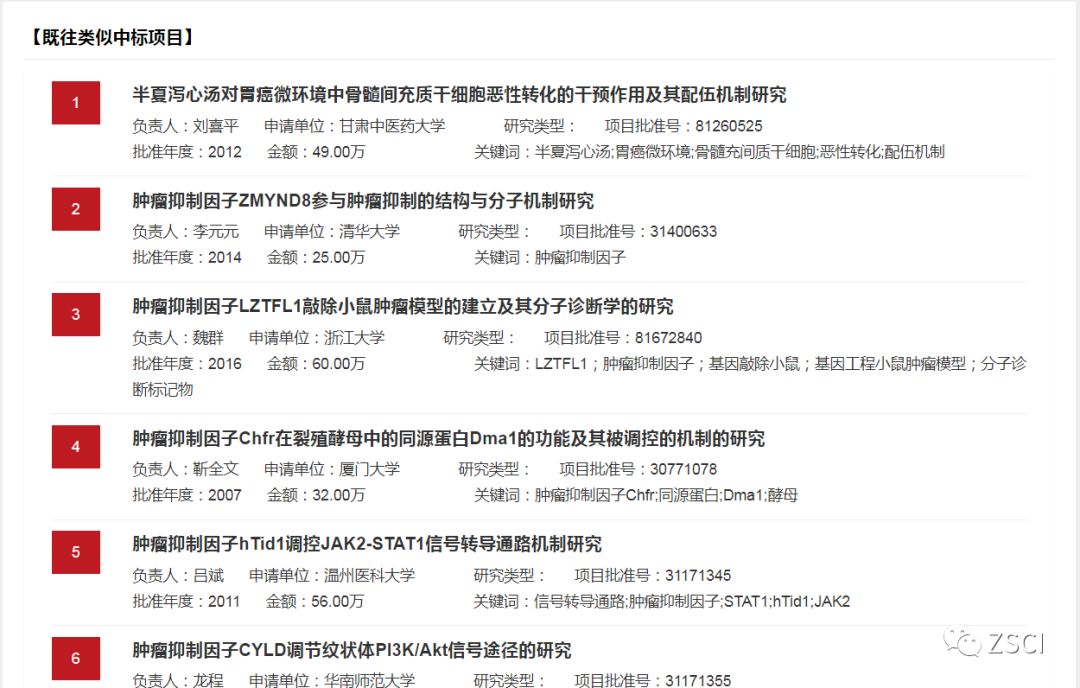Click the red number 2 badge
The height and width of the screenshot is (688, 1080).
(x=76, y=209)
